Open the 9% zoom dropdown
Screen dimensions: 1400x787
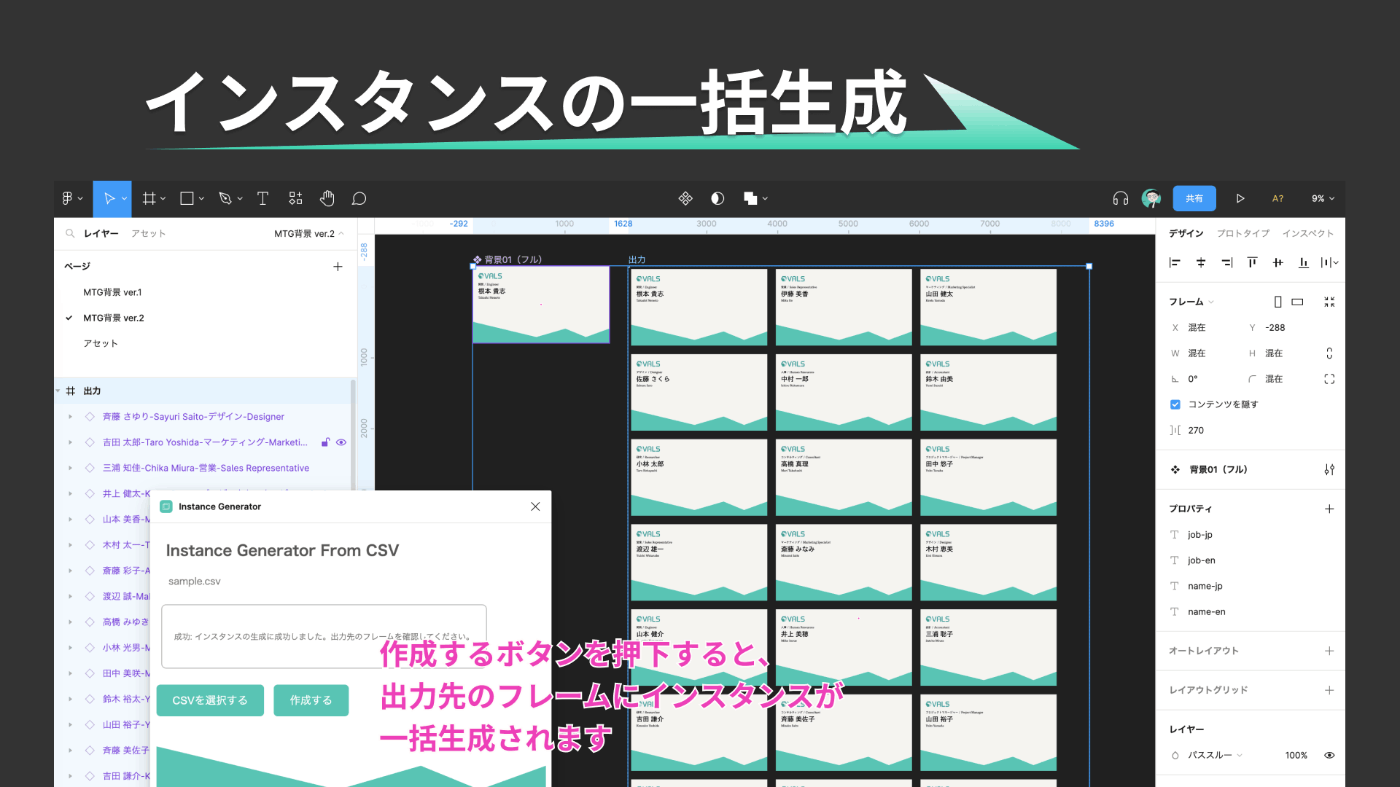click(1324, 199)
